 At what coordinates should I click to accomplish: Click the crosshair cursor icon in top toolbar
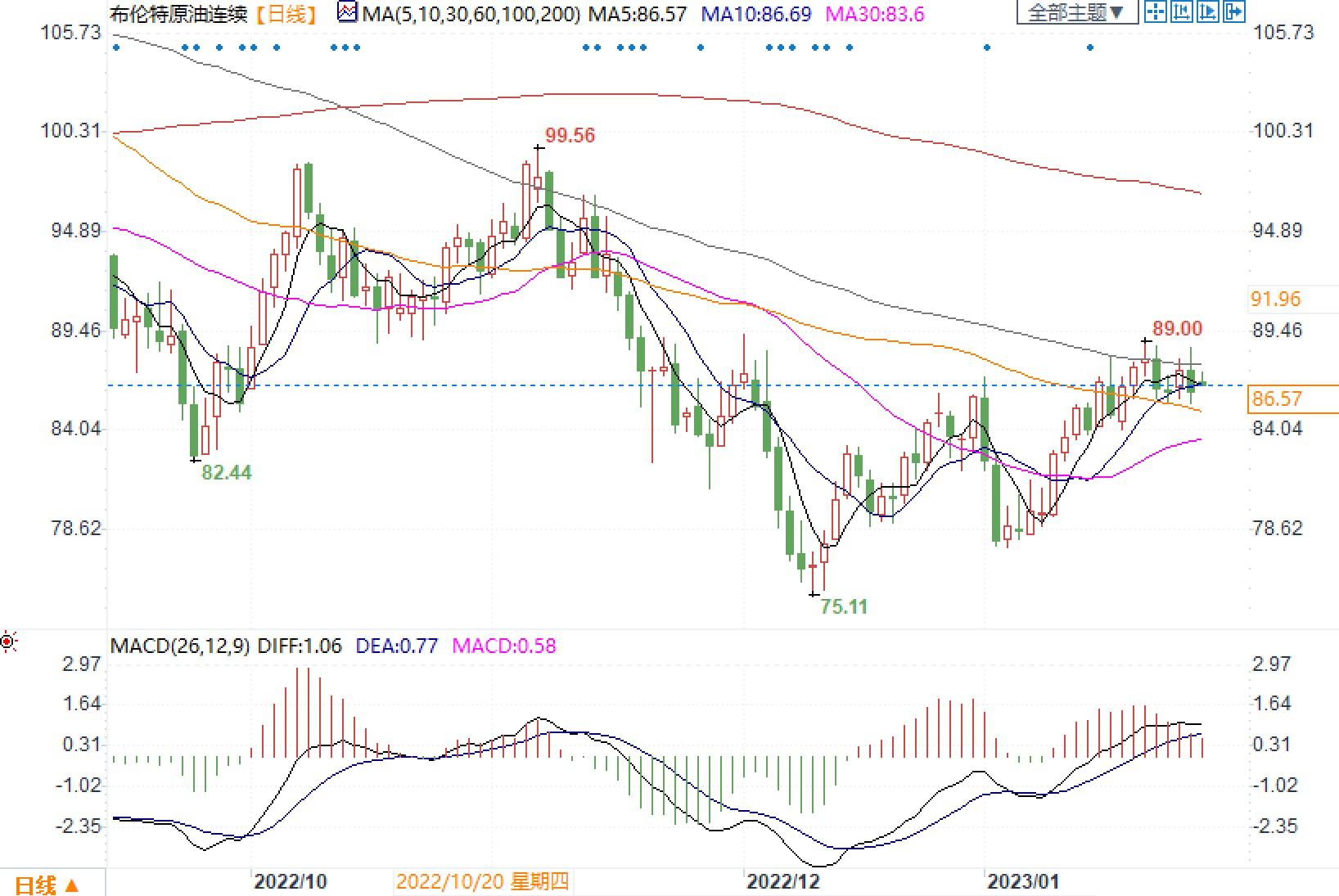click(1155, 11)
